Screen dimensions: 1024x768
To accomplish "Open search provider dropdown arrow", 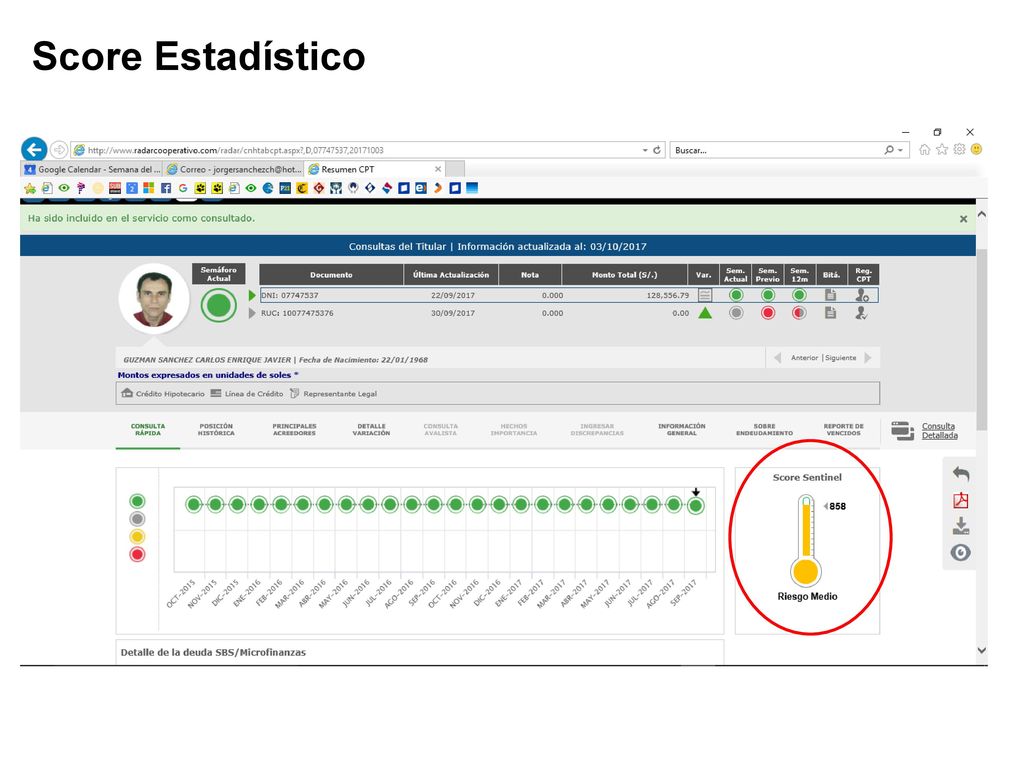I will [x=901, y=150].
